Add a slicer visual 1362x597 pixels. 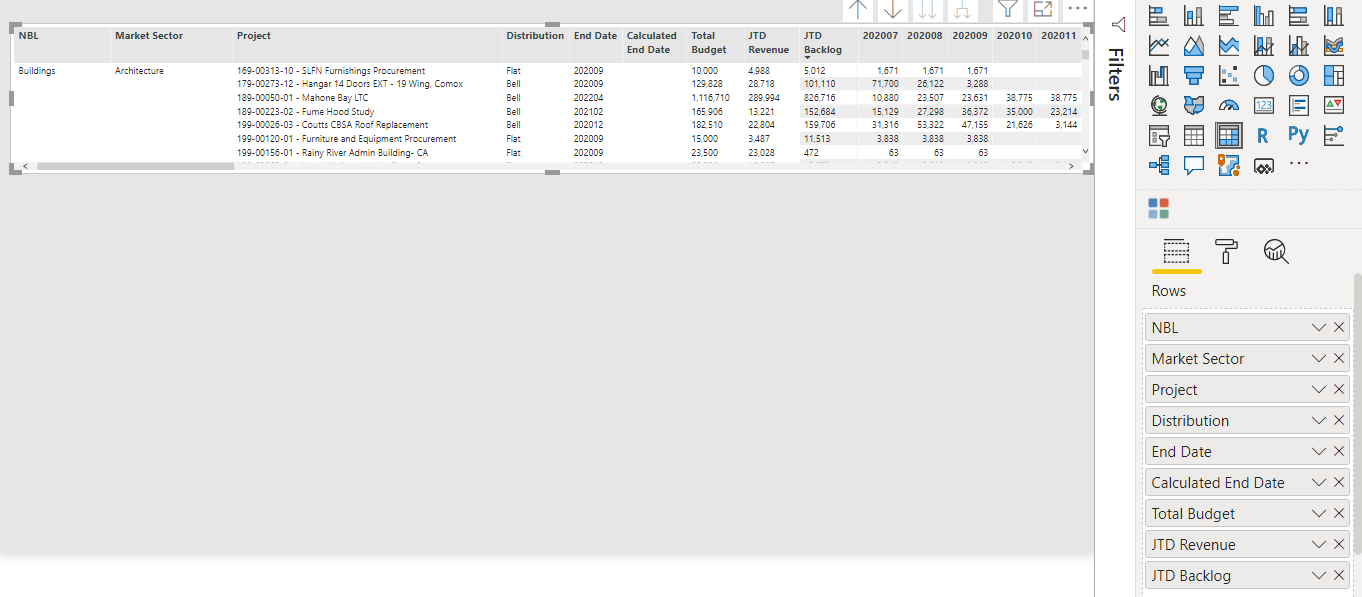(1159, 135)
